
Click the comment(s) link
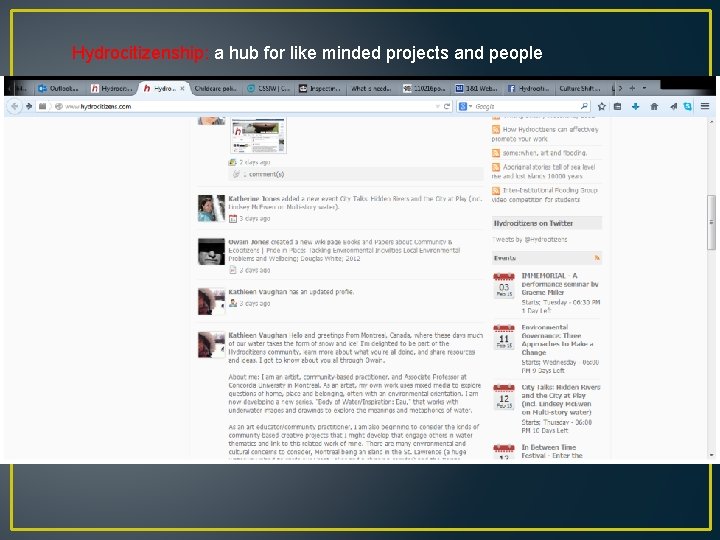(264, 174)
